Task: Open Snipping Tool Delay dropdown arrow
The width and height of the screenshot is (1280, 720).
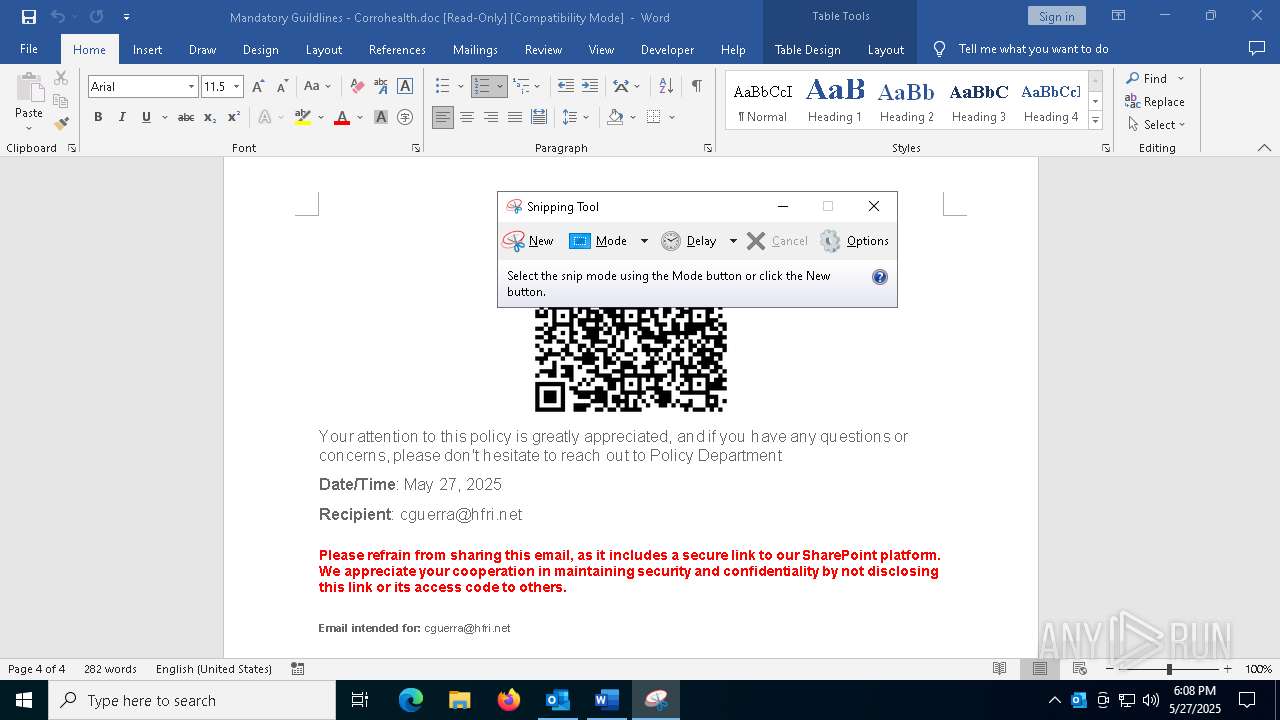Action: (733, 241)
